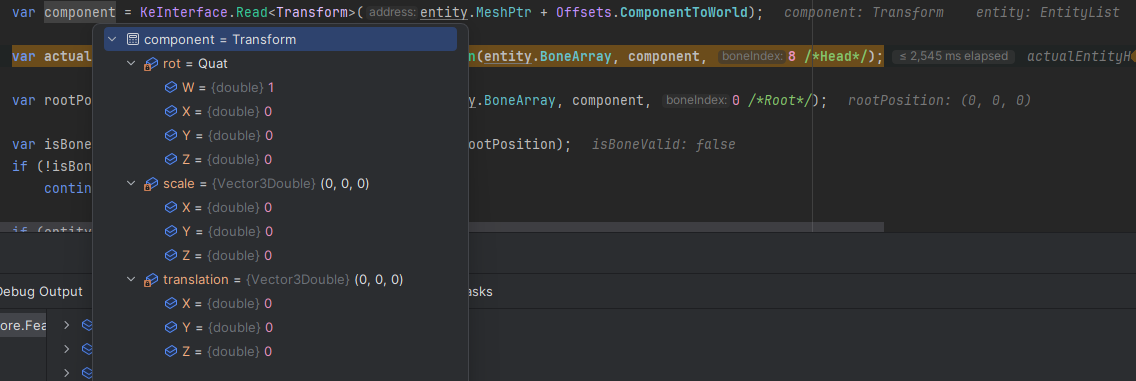This screenshot has width=1136, height=381.
Task: Click the field icon of rot Y
Action: tap(171, 135)
